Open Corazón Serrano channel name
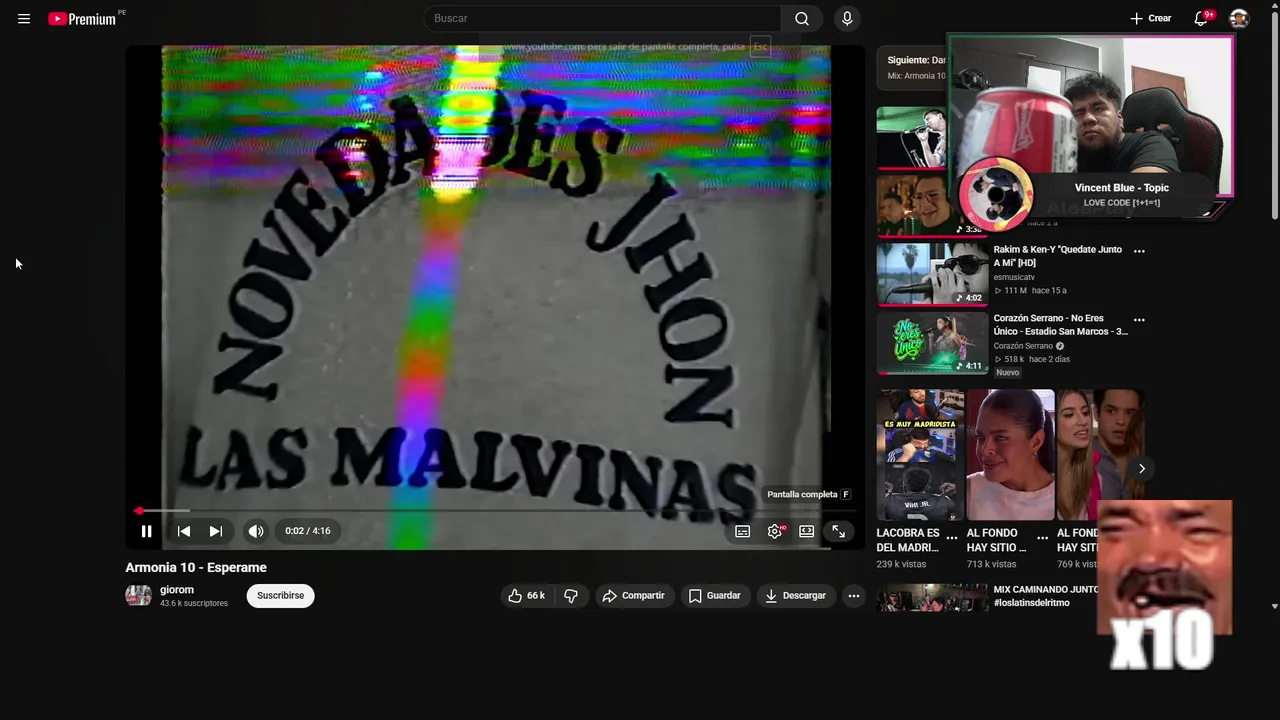 pyautogui.click(x=1023, y=346)
